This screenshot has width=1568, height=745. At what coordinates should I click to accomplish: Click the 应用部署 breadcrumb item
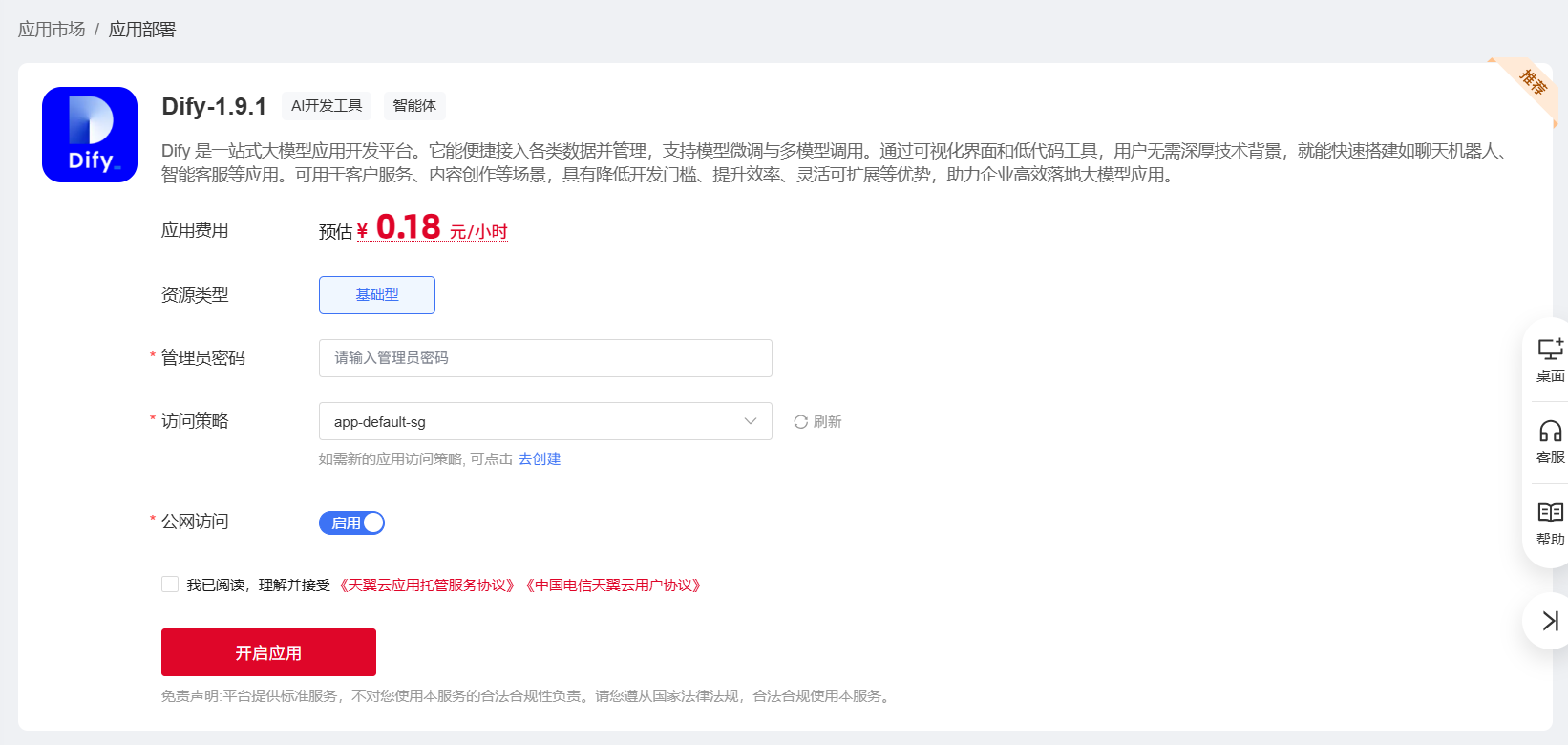tap(142, 30)
